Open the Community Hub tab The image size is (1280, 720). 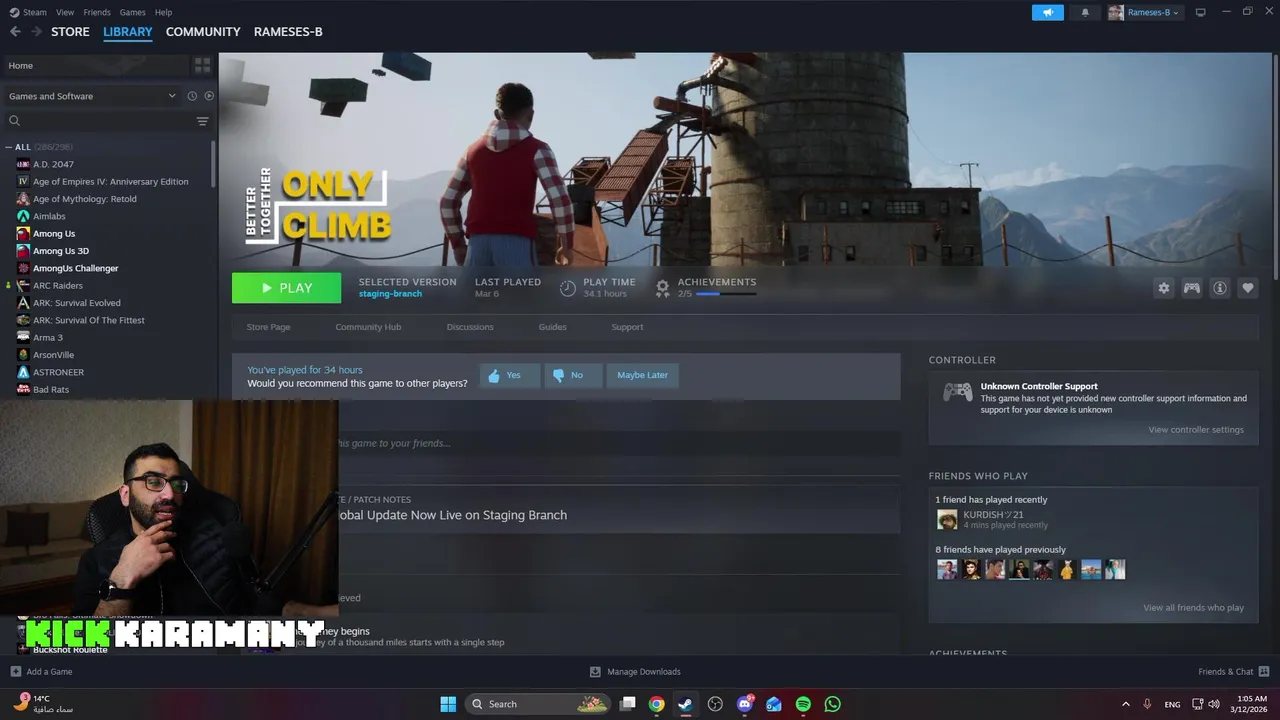tap(368, 327)
